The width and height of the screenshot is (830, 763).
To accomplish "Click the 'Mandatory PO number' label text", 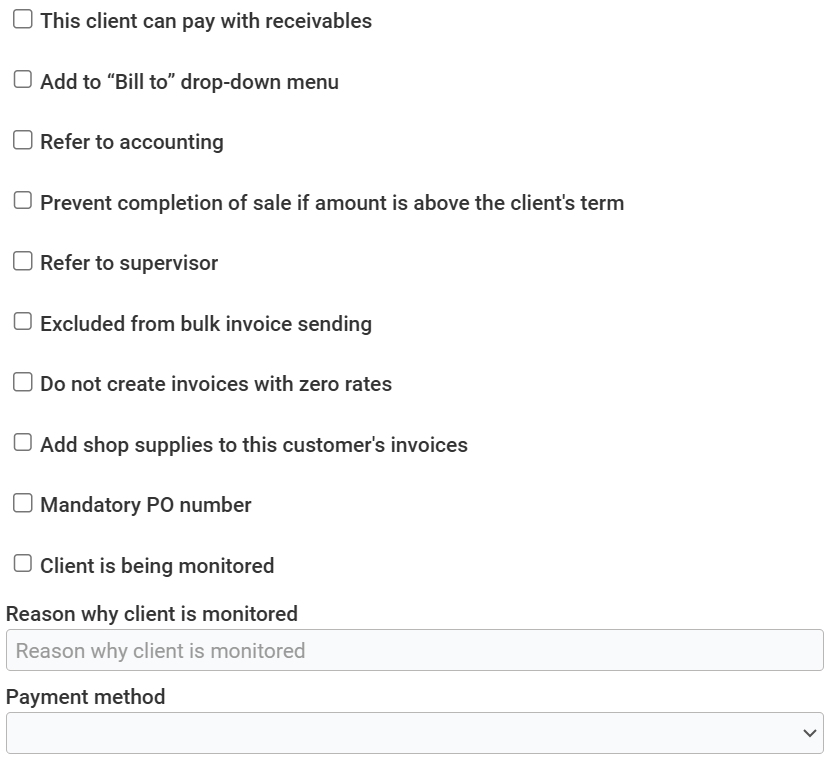I will click(146, 505).
